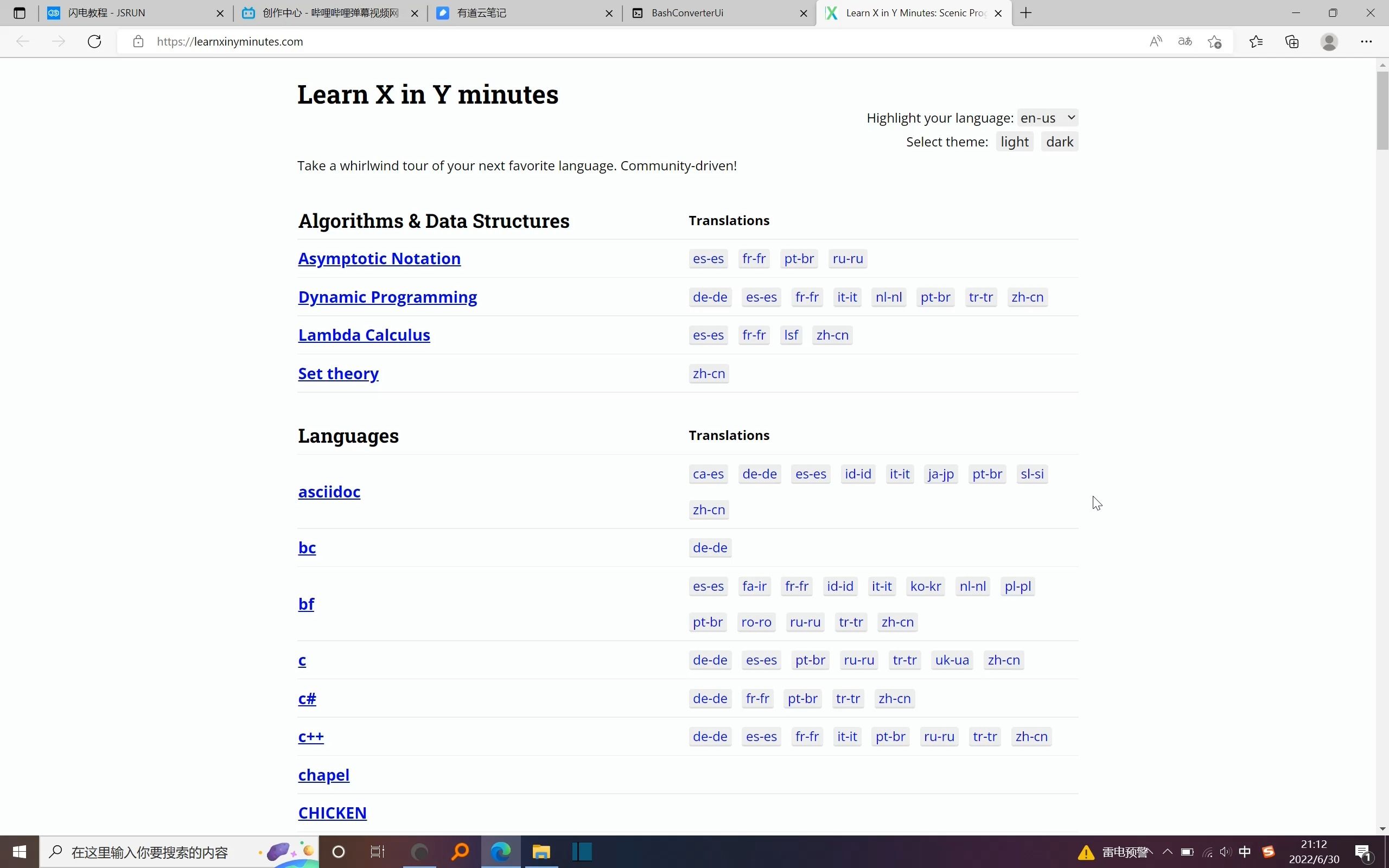
Task: Open the Dynamic Programming link
Action: pos(387,297)
